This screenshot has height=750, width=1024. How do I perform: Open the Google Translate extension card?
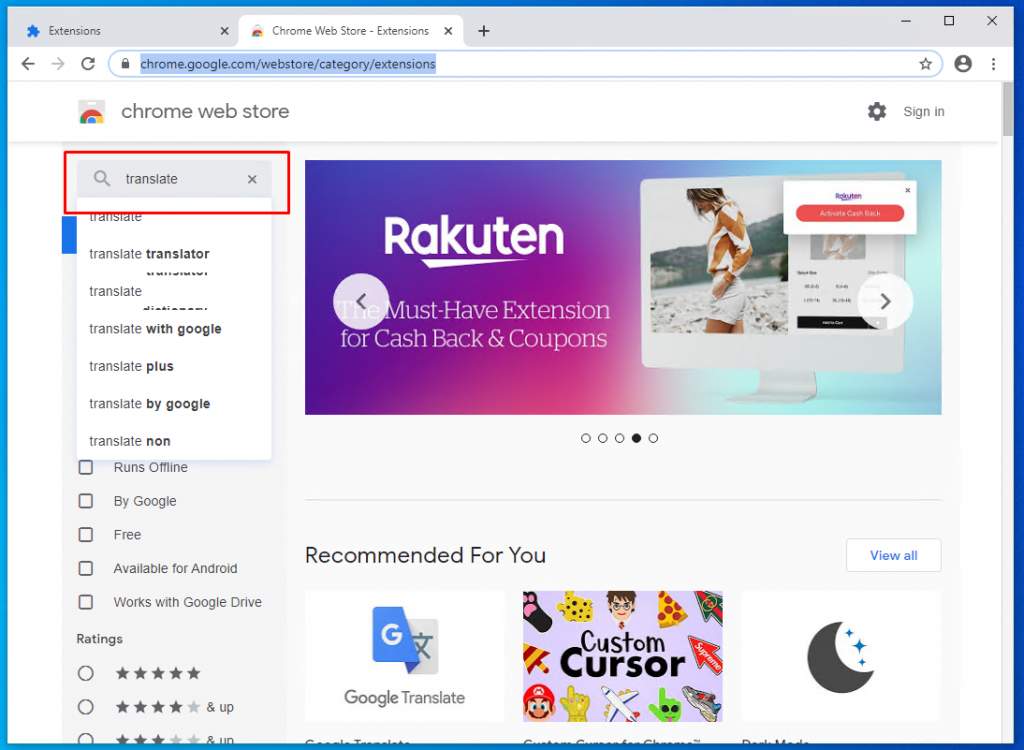(405, 657)
